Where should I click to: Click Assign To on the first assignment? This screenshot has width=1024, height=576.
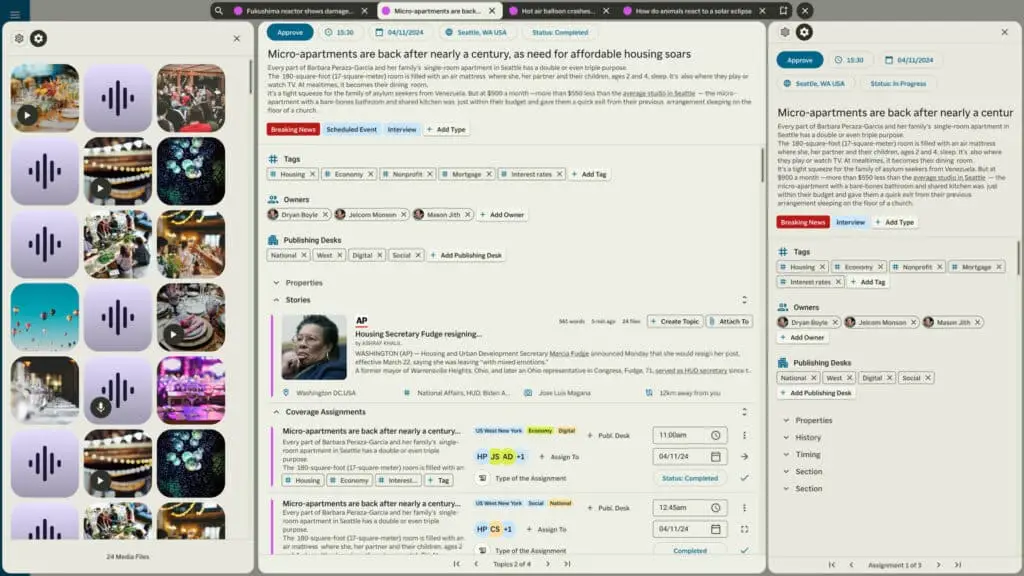click(x=559, y=457)
